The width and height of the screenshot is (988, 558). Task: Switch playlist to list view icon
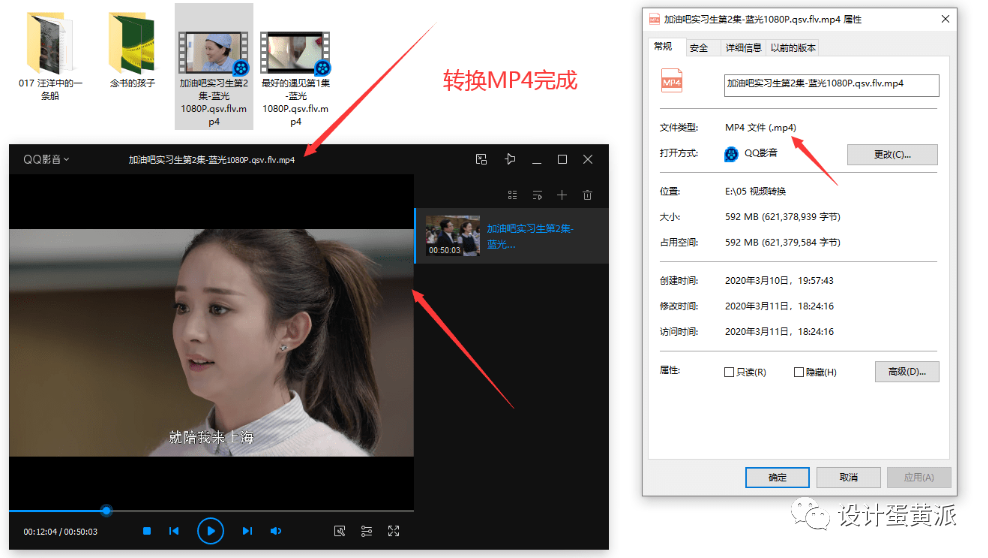click(x=512, y=195)
